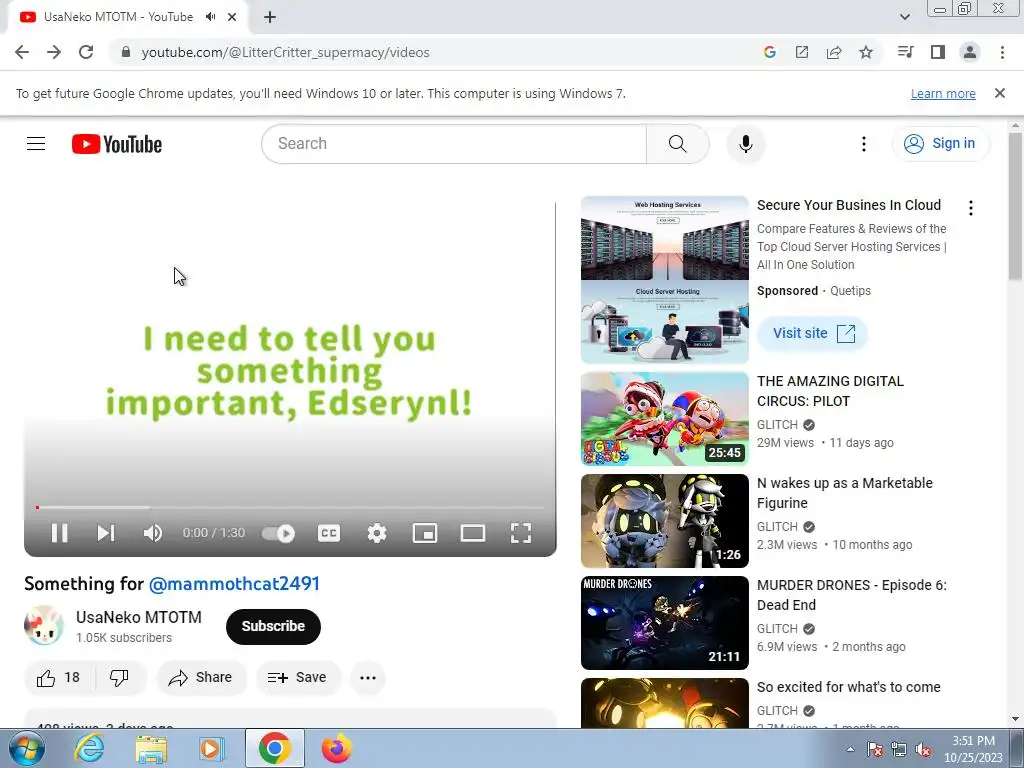Play N wakes up Marketable Figurine thumbnail

point(665,520)
